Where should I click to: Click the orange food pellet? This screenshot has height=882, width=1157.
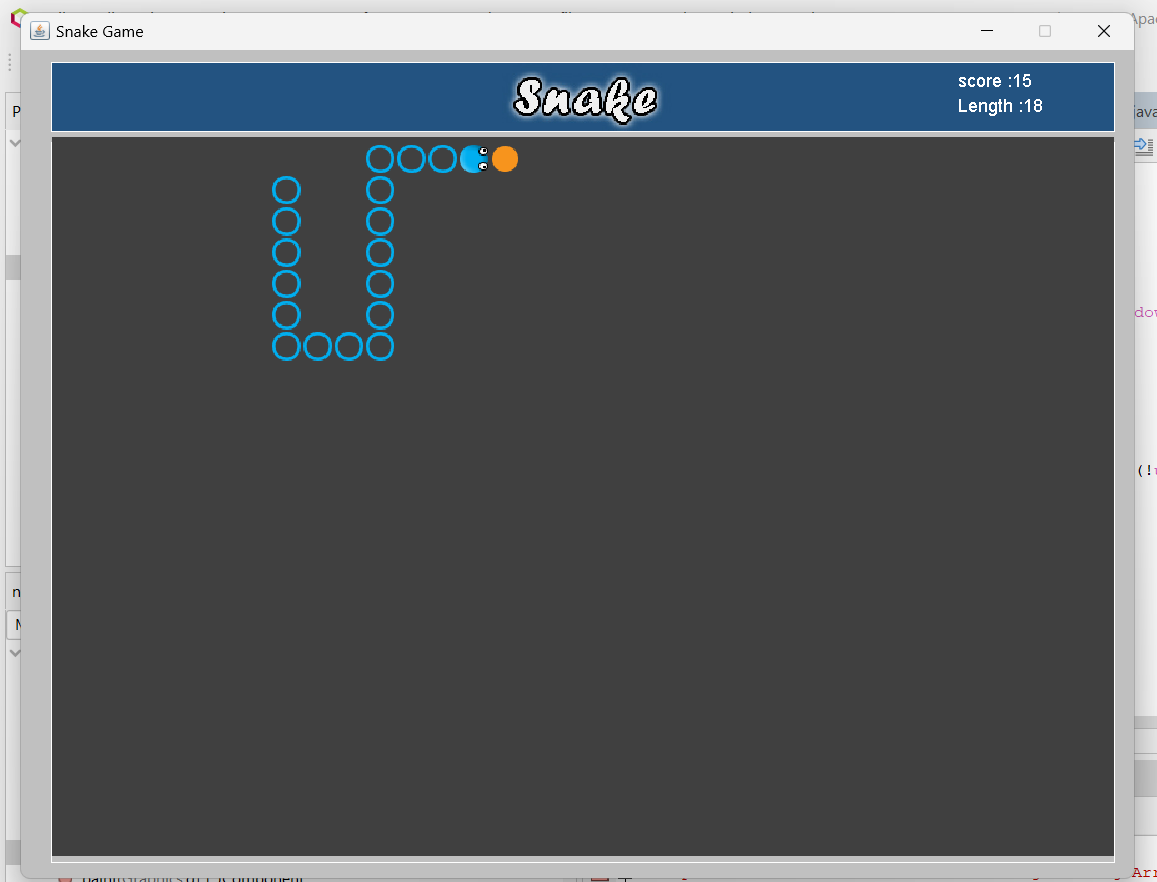tap(505, 159)
